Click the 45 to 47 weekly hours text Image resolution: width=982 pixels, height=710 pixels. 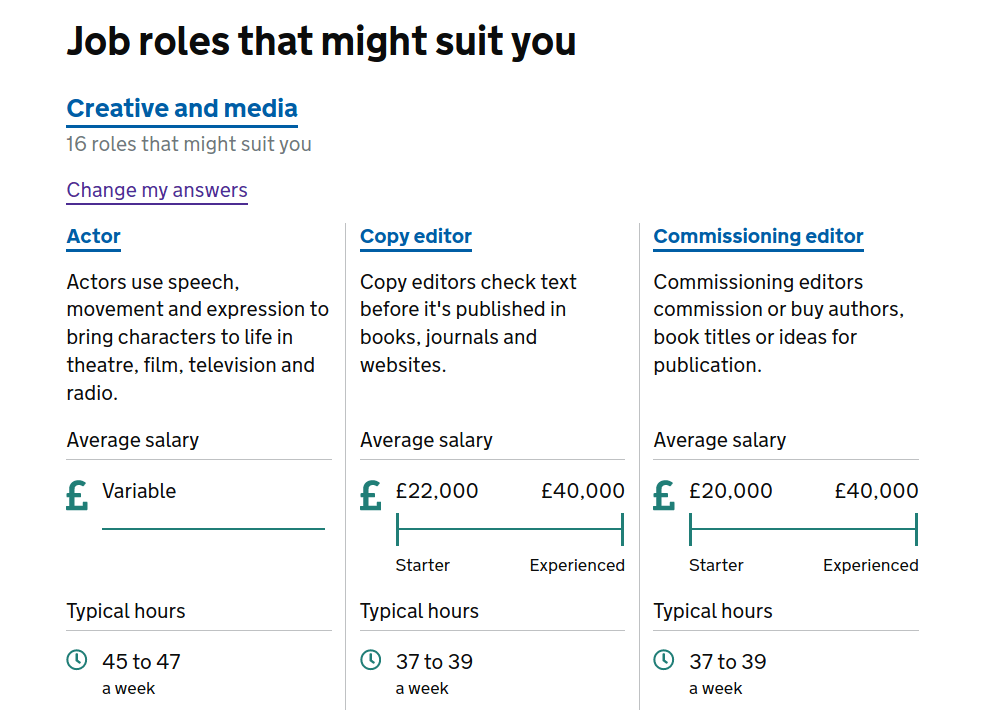[141, 661]
